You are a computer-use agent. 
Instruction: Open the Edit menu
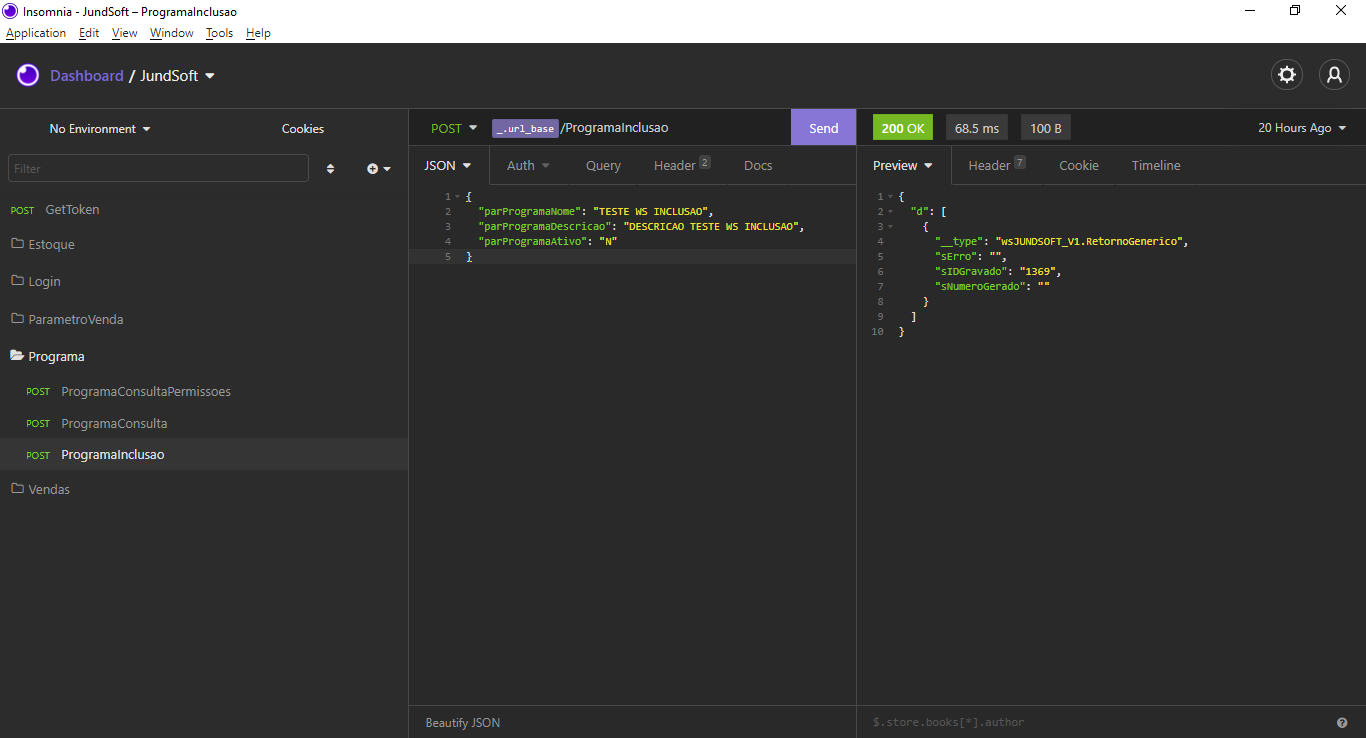click(x=89, y=33)
